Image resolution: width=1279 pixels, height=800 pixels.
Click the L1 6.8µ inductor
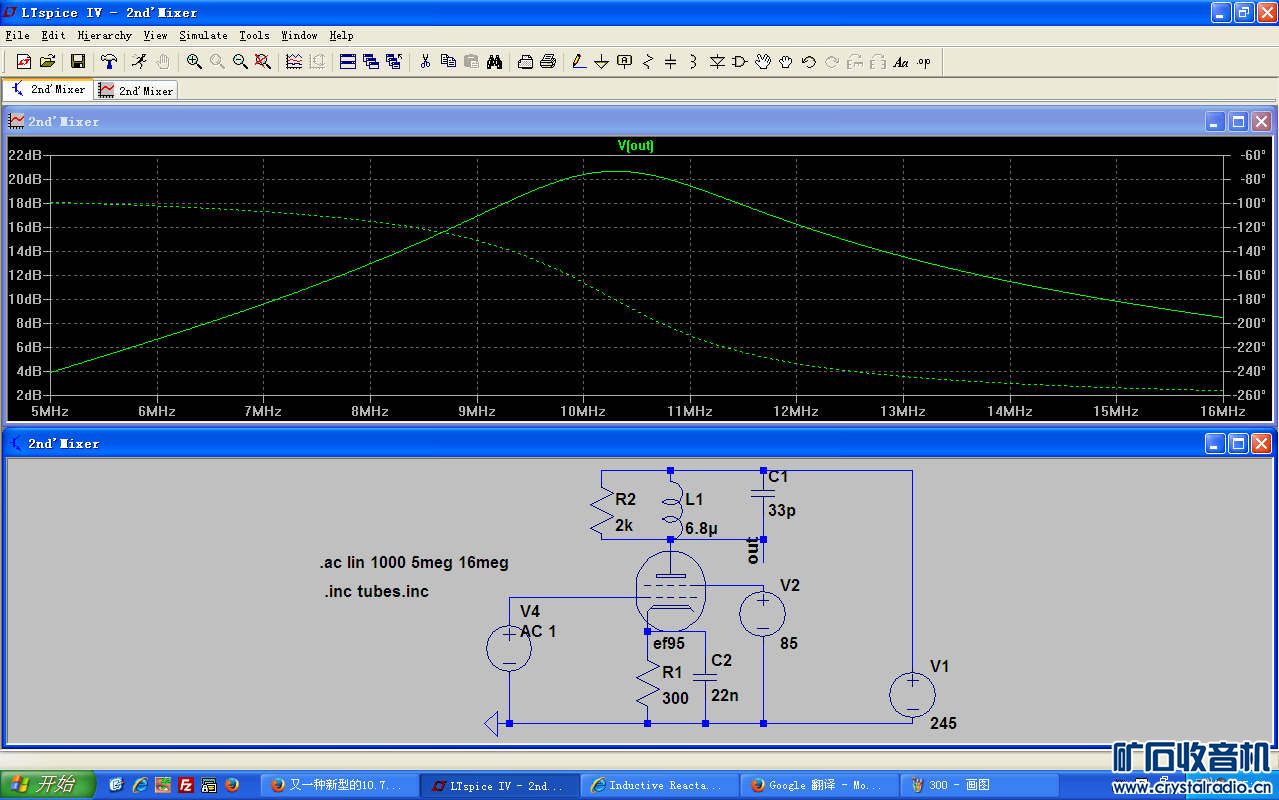tap(671, 511)
